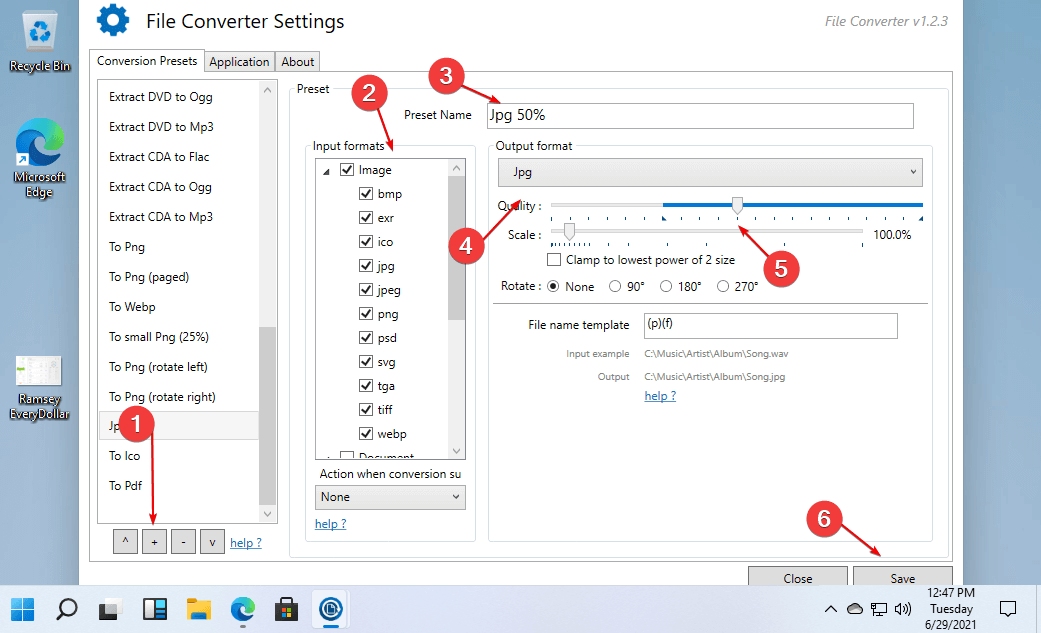Move preset up with the ^ button
Screen dimensions: 1041x633
pyautogui.click(x=125, y=542)
